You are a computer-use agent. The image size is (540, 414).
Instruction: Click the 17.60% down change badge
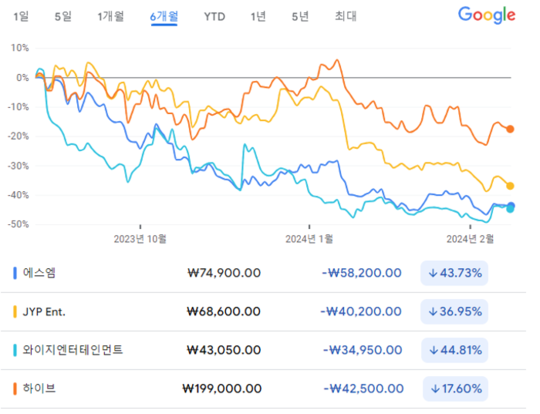click(x=455, y=389)
